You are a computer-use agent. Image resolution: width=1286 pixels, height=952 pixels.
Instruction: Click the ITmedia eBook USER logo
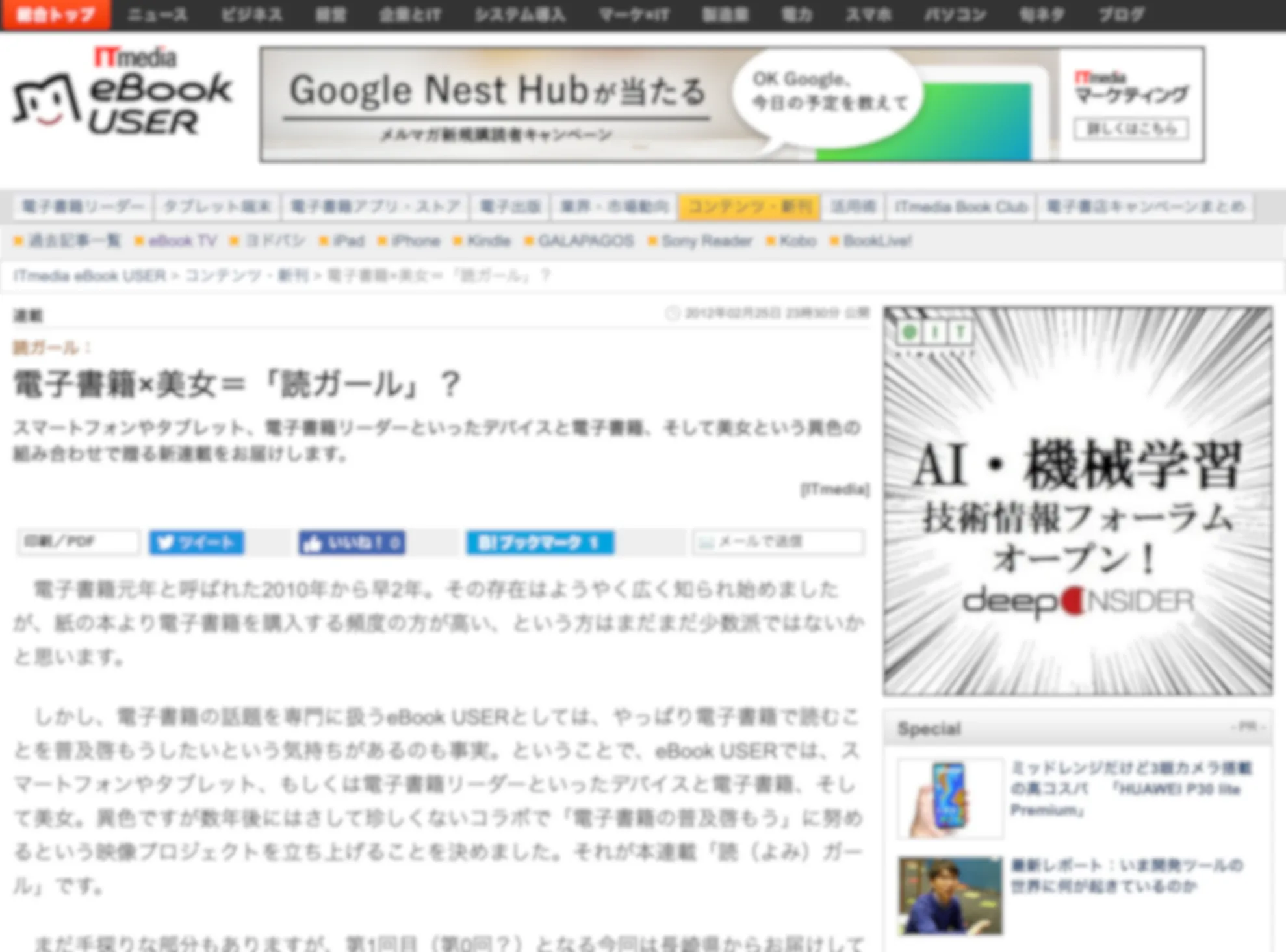click(123, 94)
